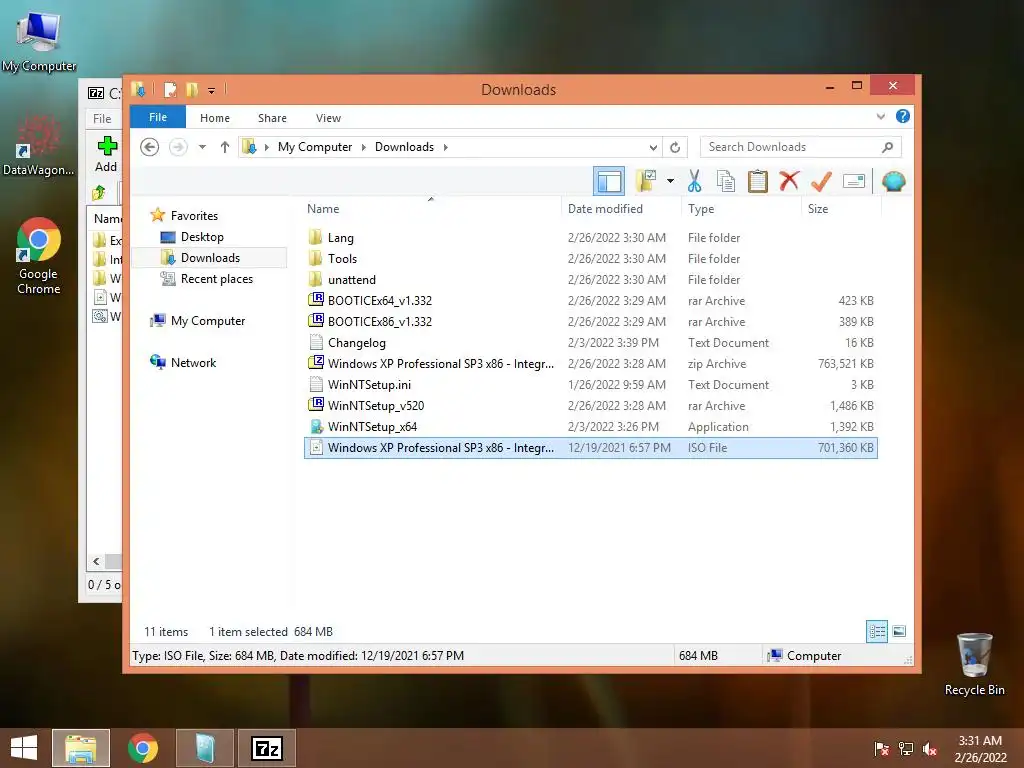Select Recent places in navigation pane
The height and width of the screenshot is (768, 1024).
(216, 279)
